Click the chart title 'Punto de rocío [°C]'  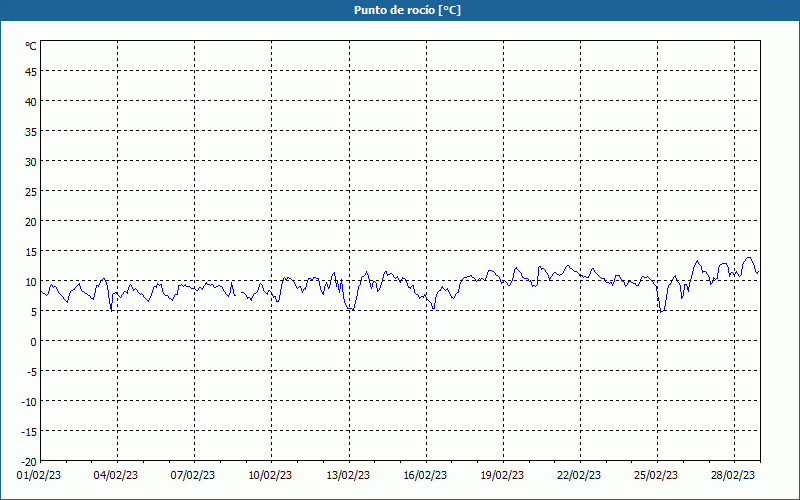(x=407, y=10)
